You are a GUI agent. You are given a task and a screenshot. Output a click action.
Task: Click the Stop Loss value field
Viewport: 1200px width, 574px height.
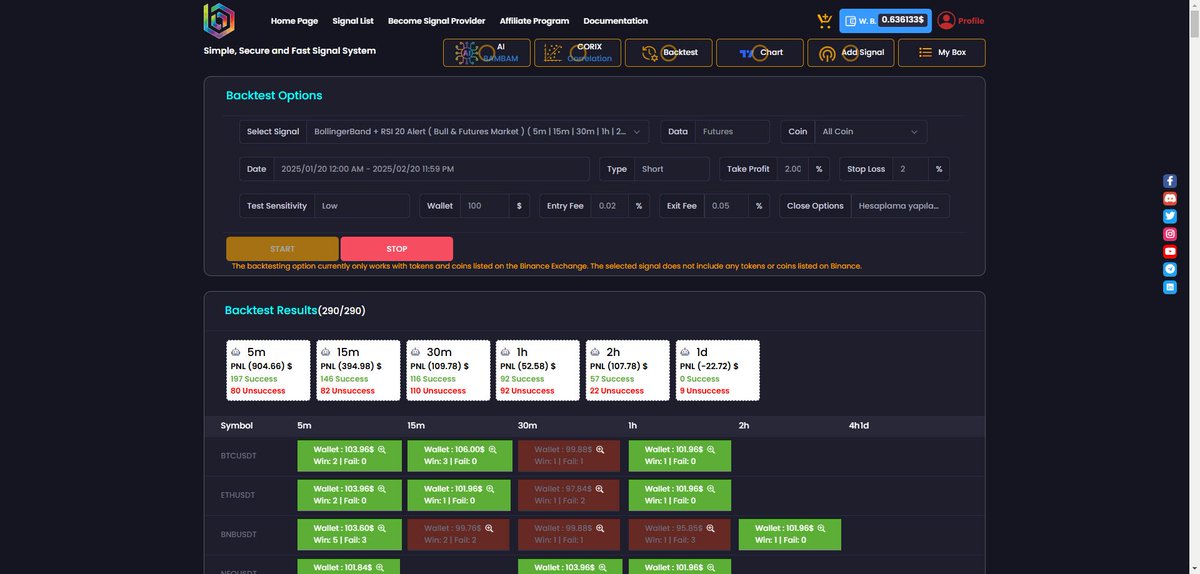[910, 169]
